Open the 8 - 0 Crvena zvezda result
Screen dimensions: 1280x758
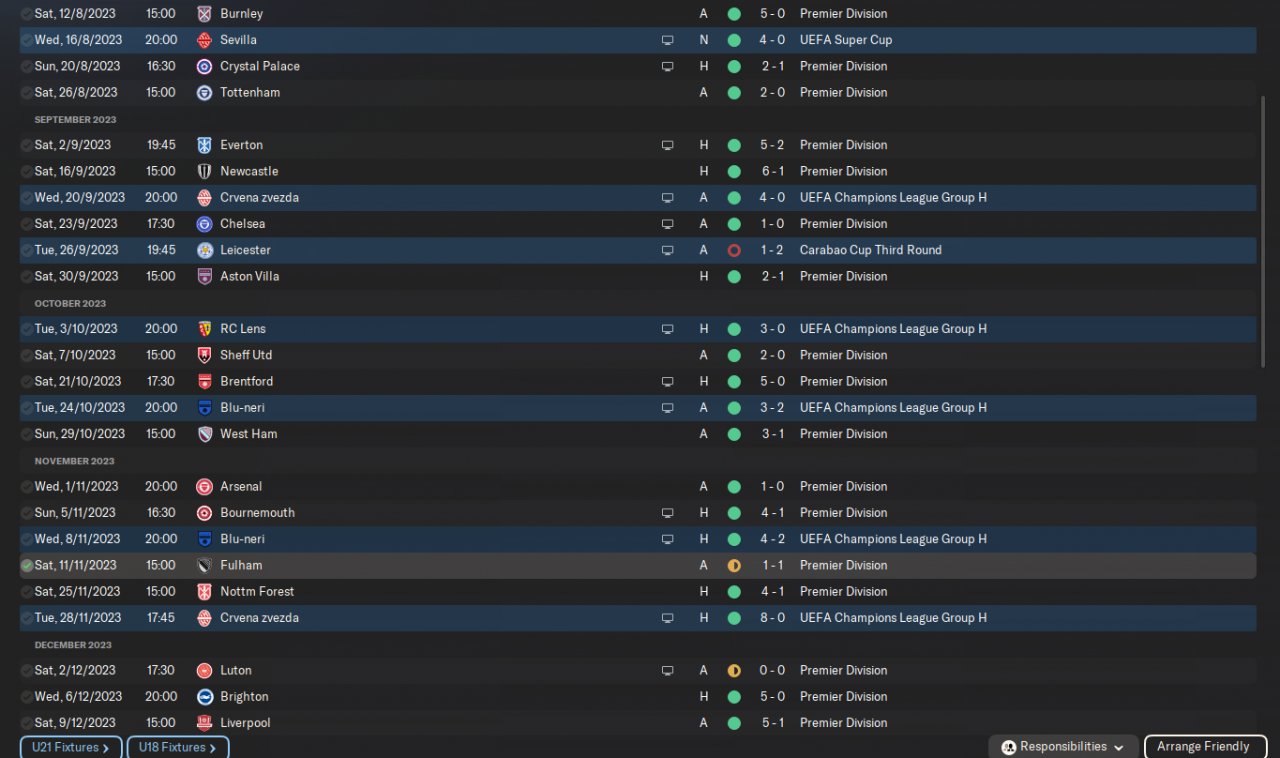tap(771, 618)
